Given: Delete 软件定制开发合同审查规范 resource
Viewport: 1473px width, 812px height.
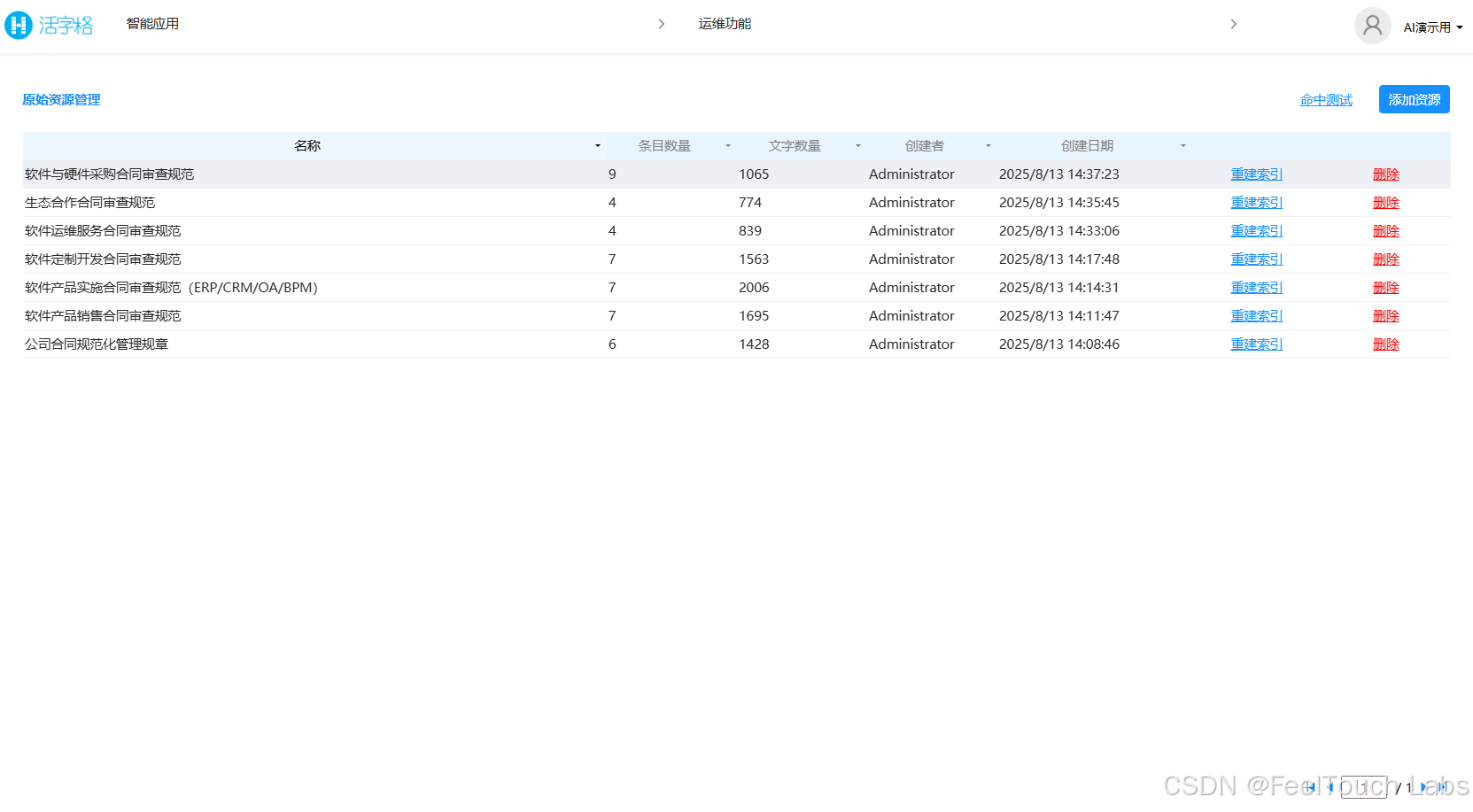Looking at the screenshot, I should tap(1386, 259).
